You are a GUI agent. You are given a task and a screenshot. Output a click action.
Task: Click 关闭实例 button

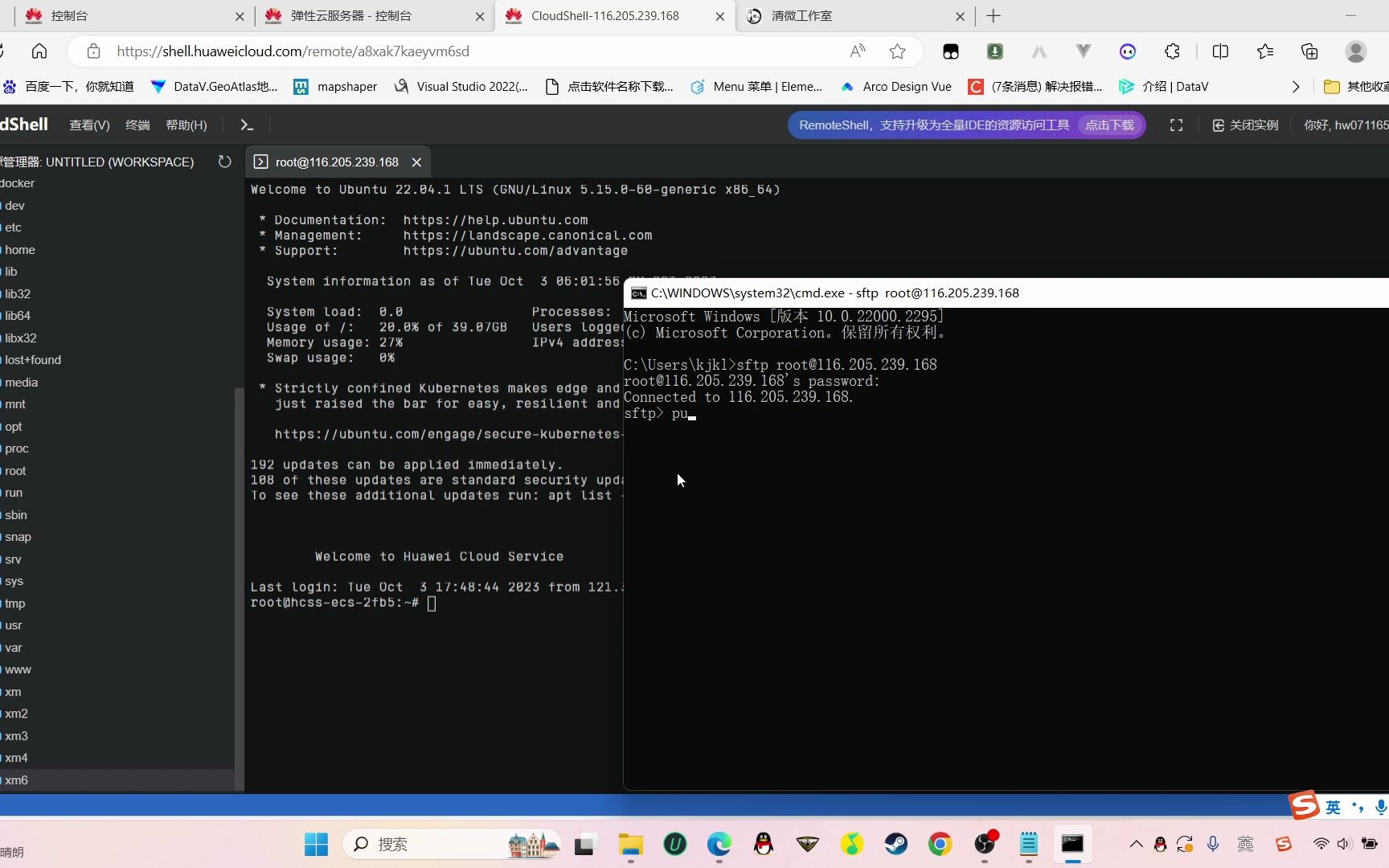point(1245,125)
